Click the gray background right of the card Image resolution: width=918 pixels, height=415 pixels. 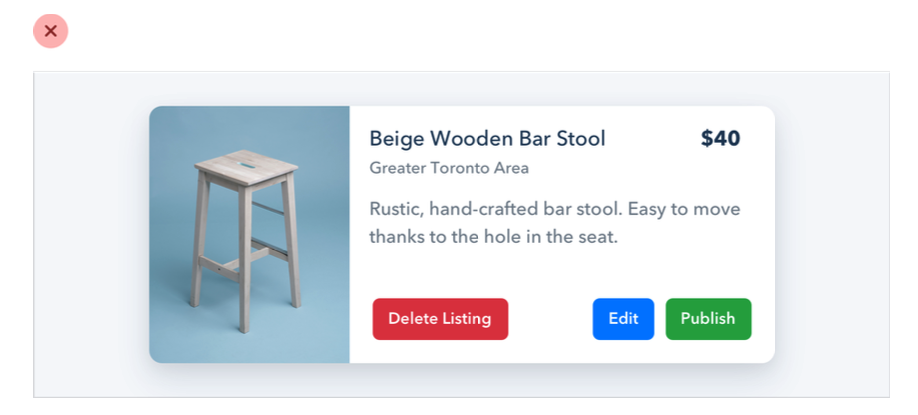[832, 234]
